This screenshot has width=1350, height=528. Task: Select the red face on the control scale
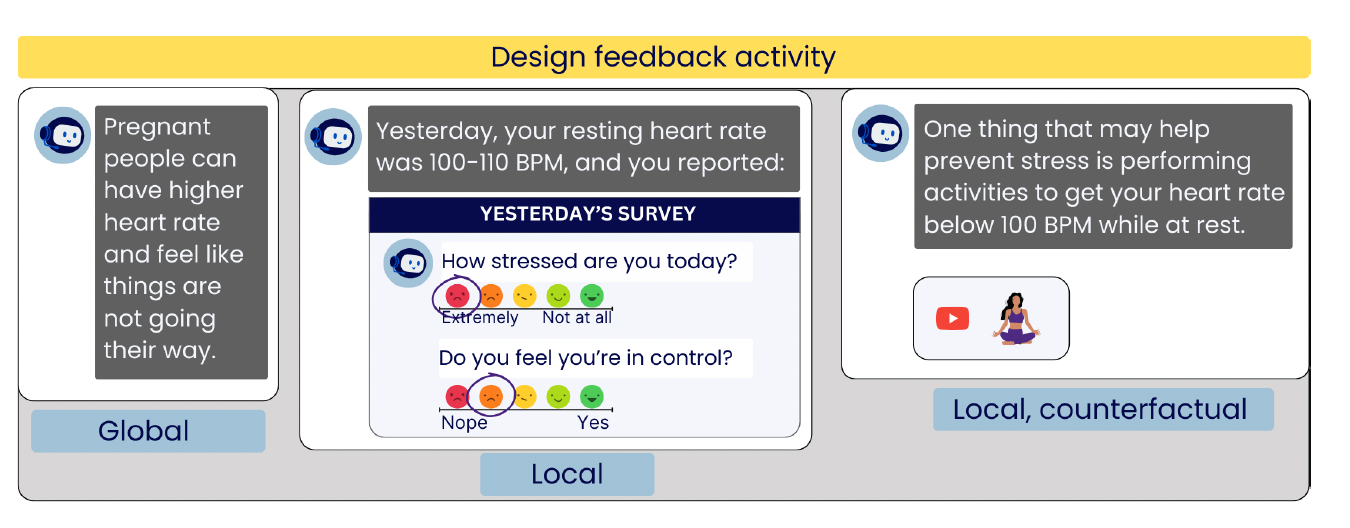point(456,396)
